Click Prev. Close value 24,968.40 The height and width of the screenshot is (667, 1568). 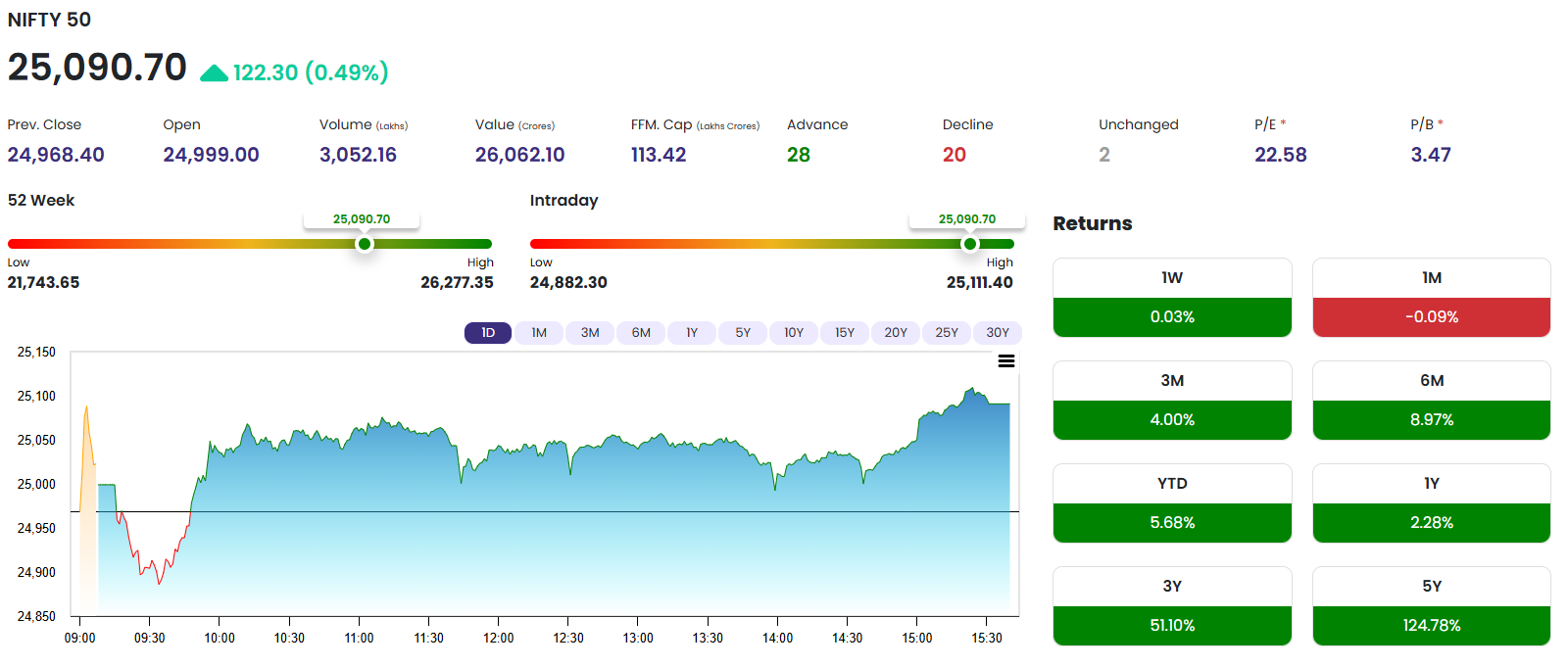tap(56, 155)
